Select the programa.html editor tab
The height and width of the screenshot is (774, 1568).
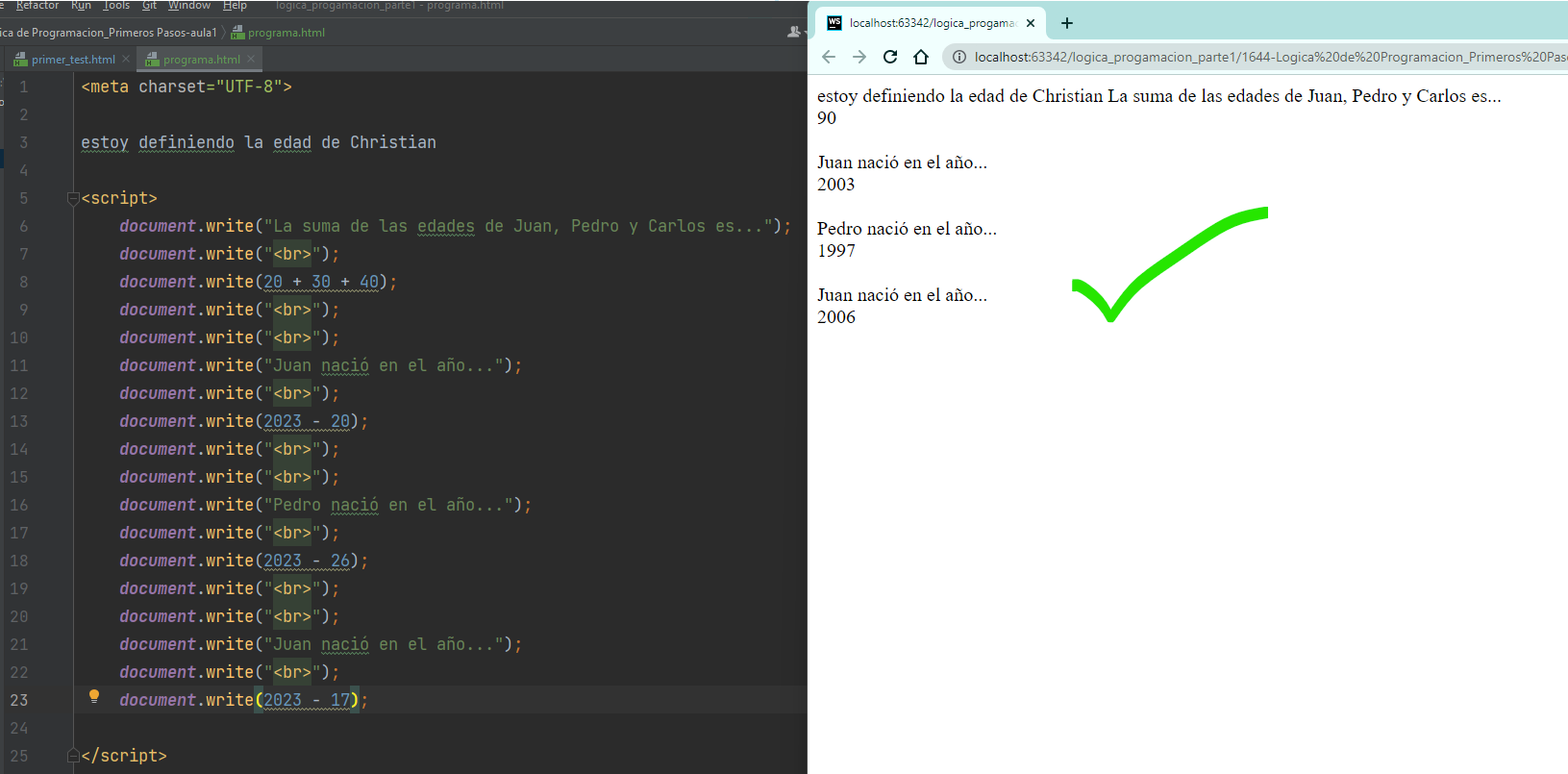coord(201,60)
